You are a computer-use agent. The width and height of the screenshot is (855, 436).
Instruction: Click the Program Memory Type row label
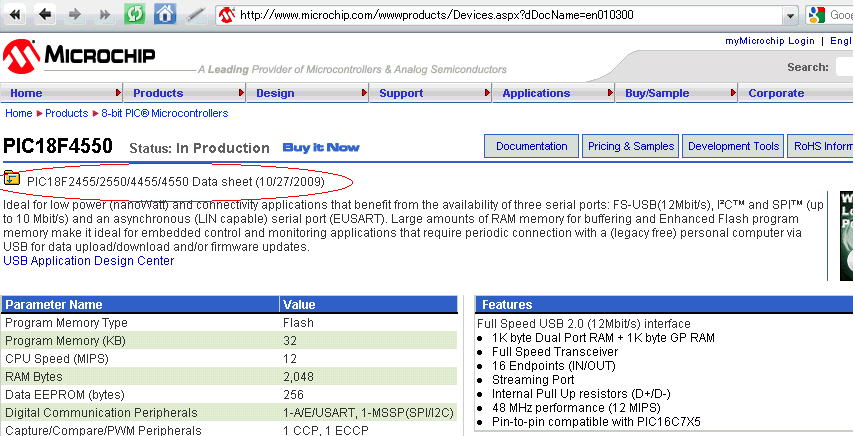[66, 323]
